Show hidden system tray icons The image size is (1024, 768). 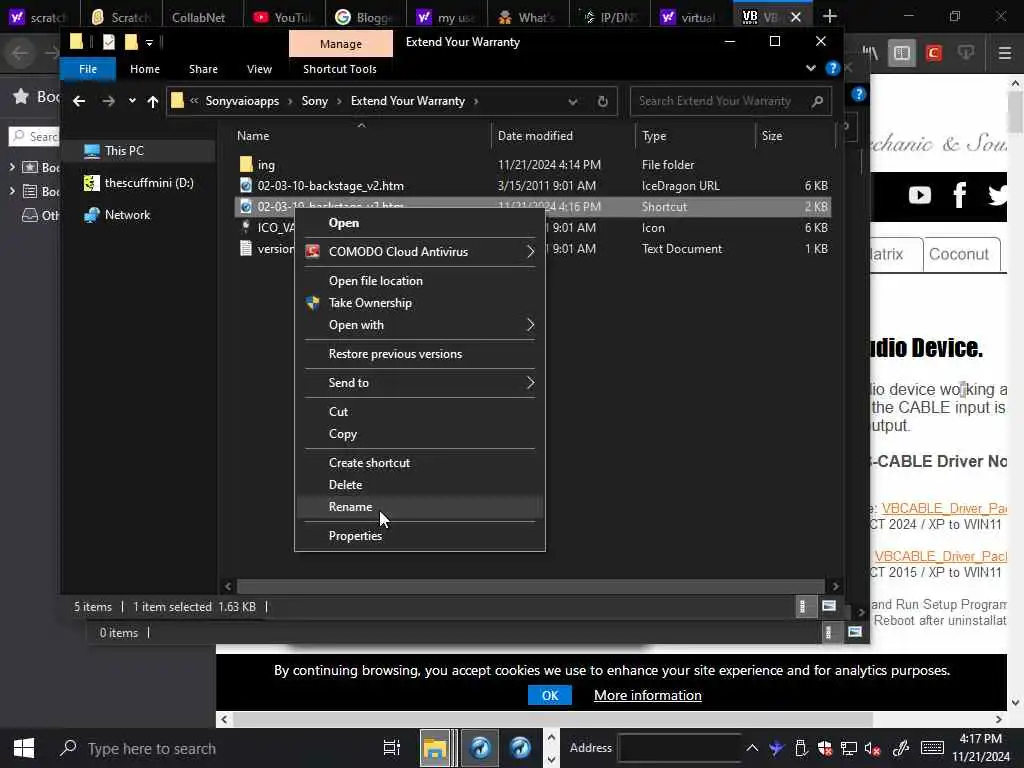(752, 748)
